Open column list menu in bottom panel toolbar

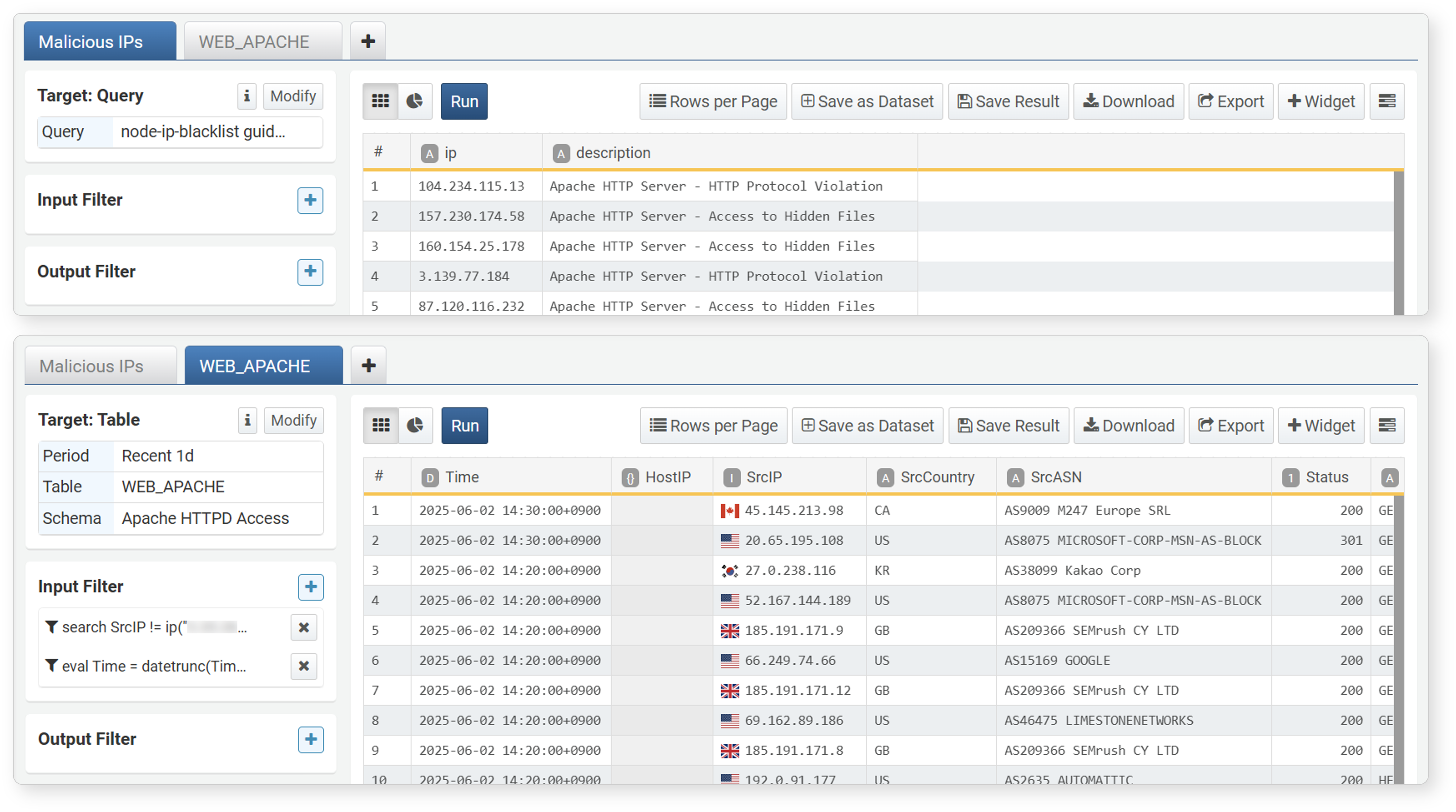[x=1387, y=426]
